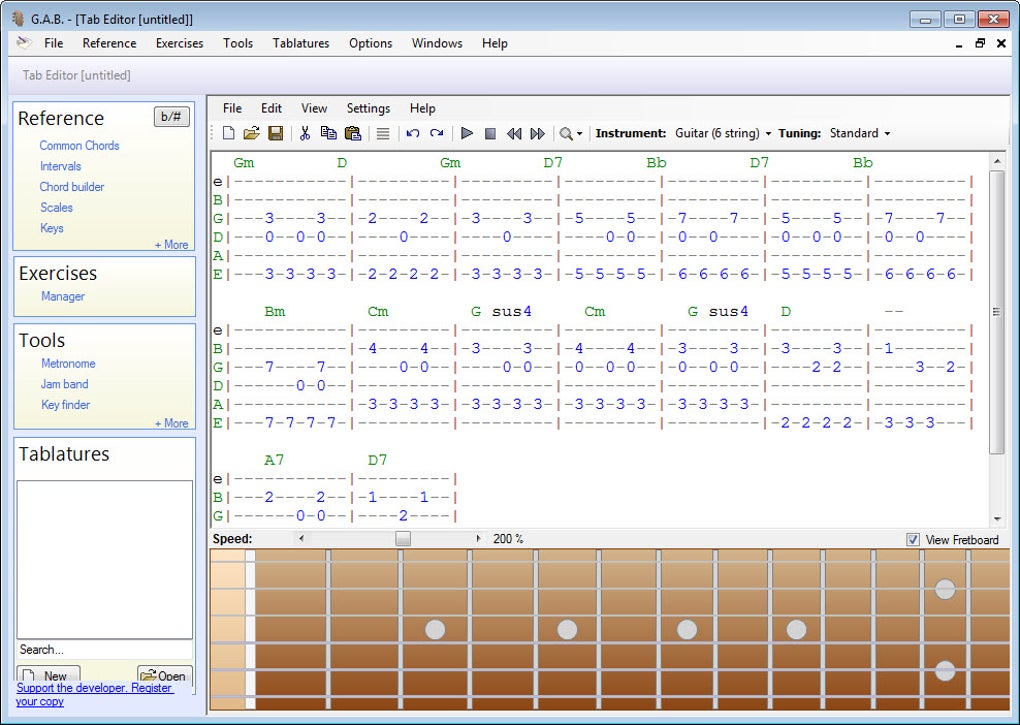Open a file with the folder icon

tap(251, 133)
